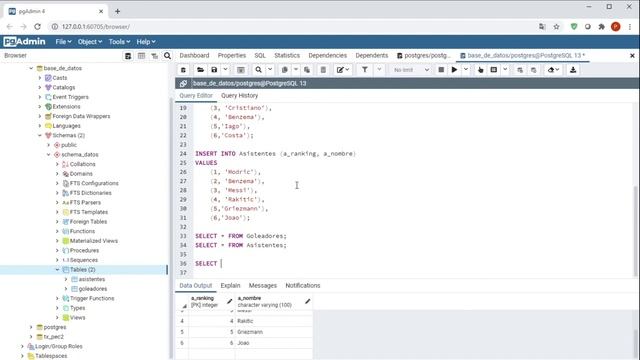The width and height of the screenshot is (640, 360).
Task: Stop query with the square stop icon
Action: click(x=441, y=70)
